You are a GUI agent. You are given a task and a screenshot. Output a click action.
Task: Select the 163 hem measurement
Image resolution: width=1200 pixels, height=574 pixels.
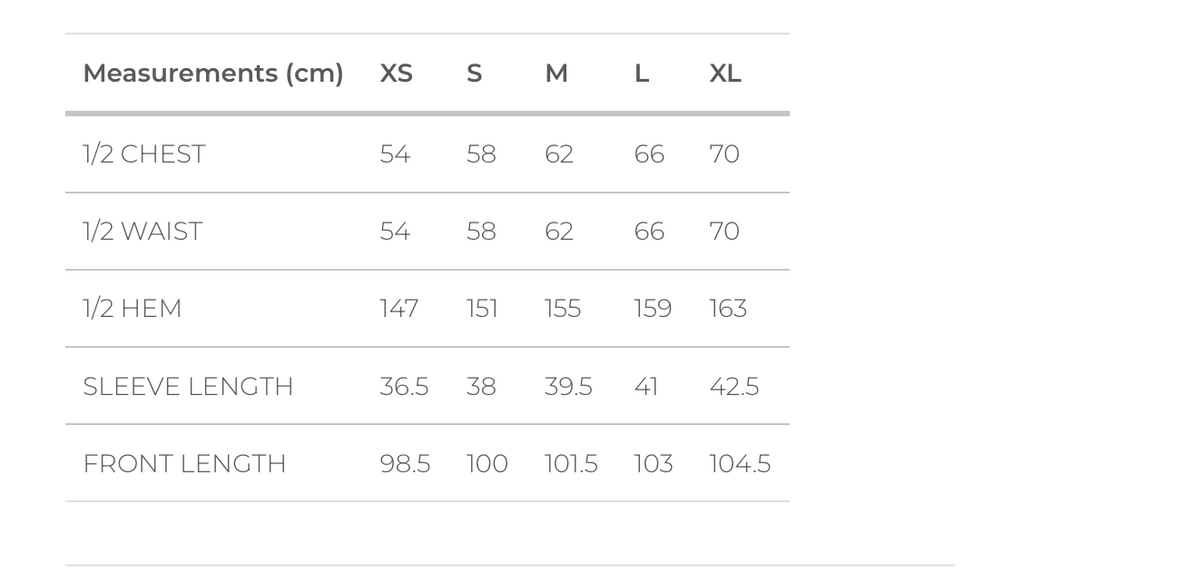coord(728,308)
